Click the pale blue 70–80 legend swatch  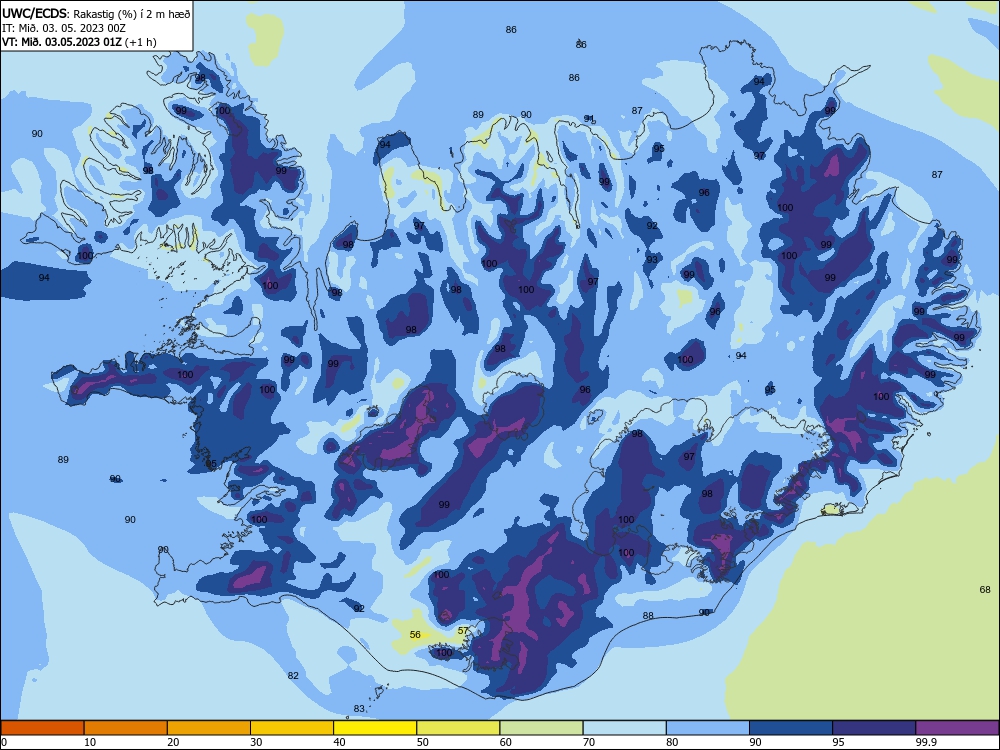[624, 728]
